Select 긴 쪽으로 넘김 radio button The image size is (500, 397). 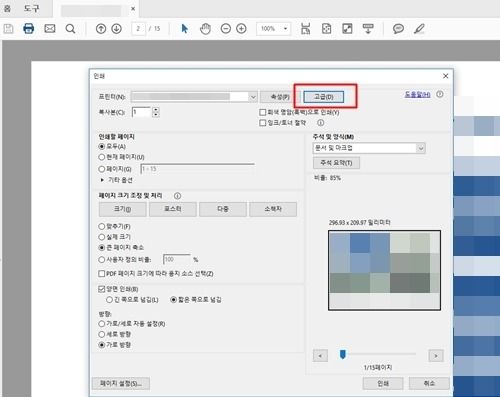[x=109, y=300]
